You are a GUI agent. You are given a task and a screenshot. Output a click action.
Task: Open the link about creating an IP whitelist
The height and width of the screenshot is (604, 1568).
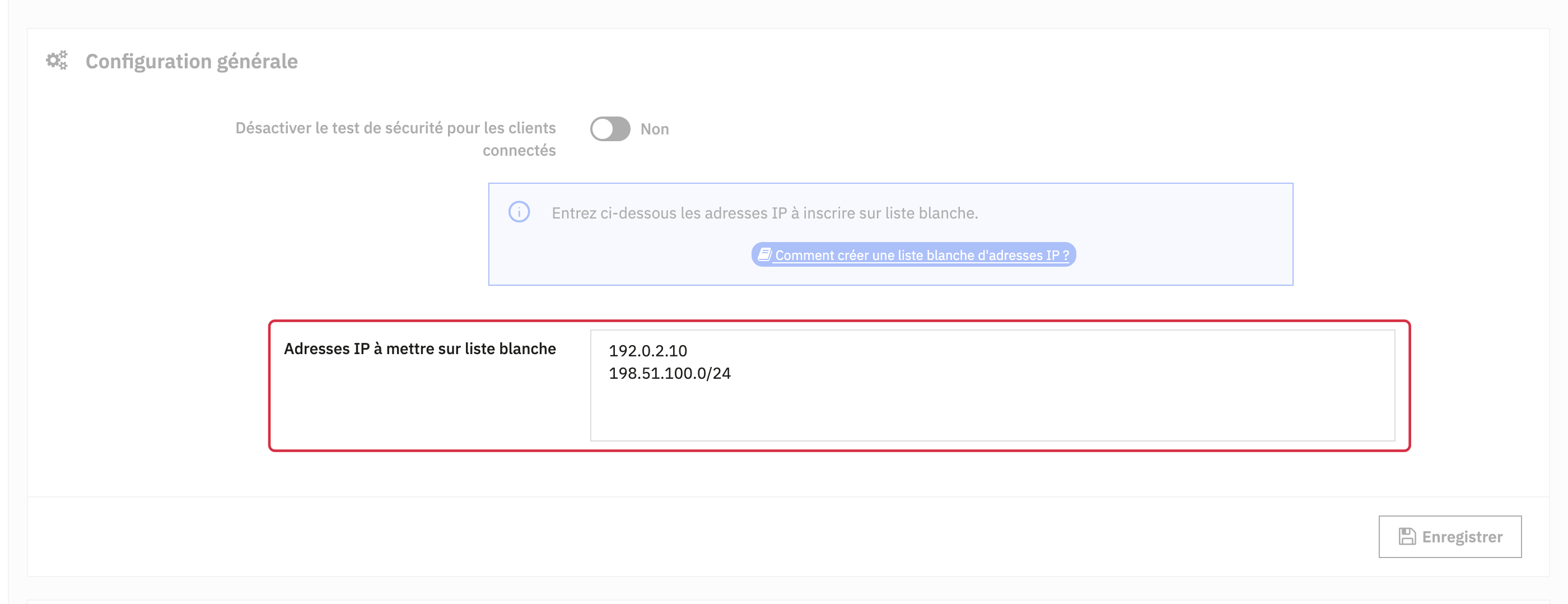914,254
